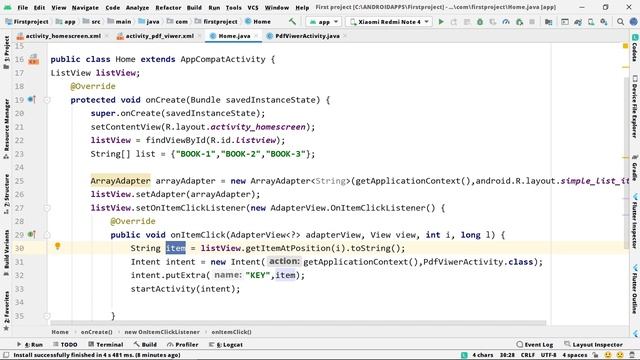
Task: Open Xiaomi Redmi Note 4 device dropdown
Action: pyautogui.click(x=389, y=22)
